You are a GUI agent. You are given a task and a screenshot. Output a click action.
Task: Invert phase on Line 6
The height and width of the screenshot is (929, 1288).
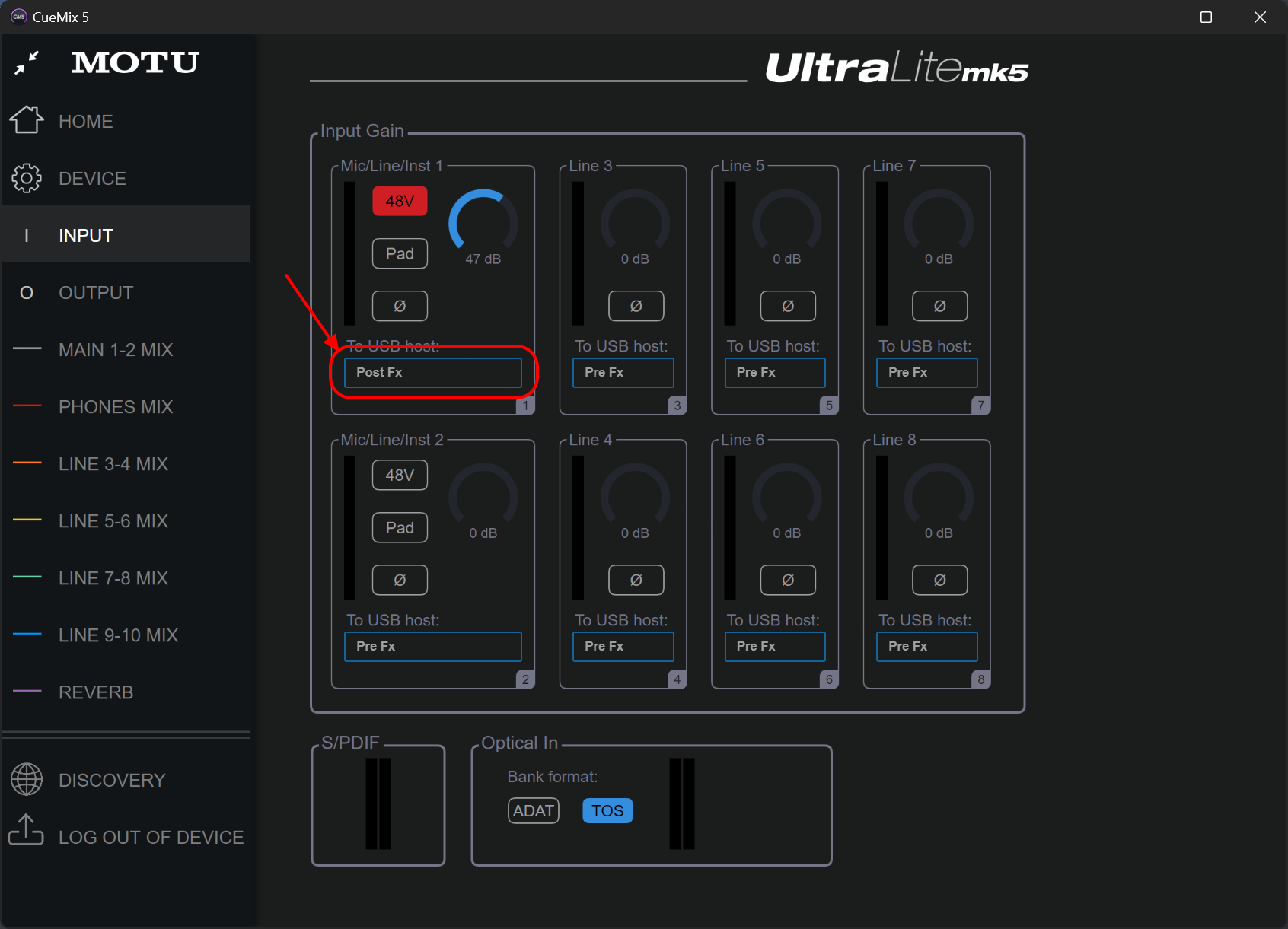coord(788,580)
